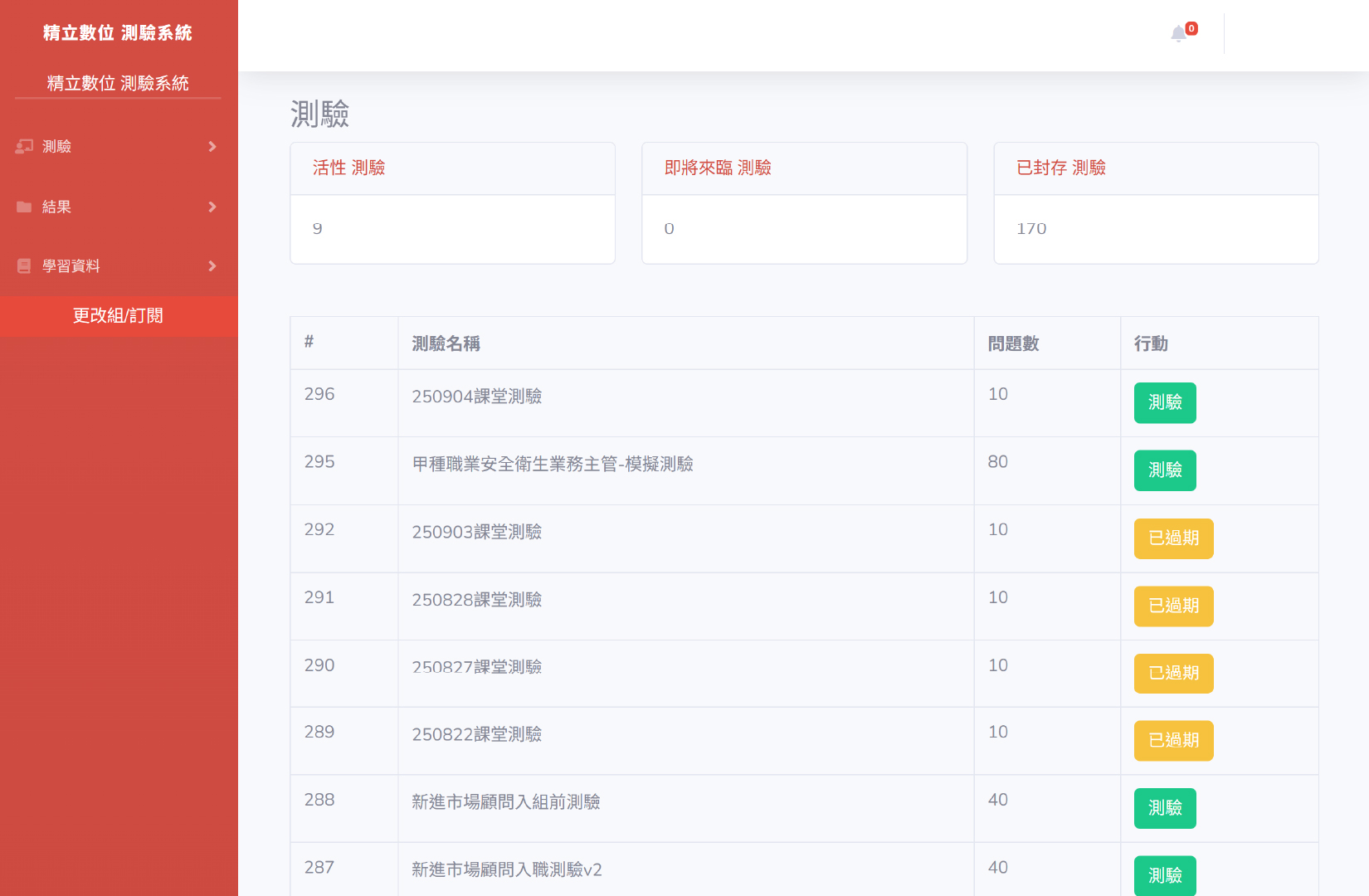
Task: Click the 測驗 sidebar monitor icon
Action: [x=24, y=147]
